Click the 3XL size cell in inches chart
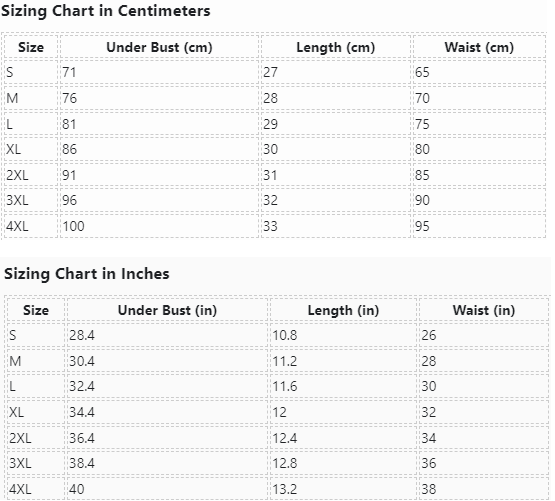 point(36,463)
